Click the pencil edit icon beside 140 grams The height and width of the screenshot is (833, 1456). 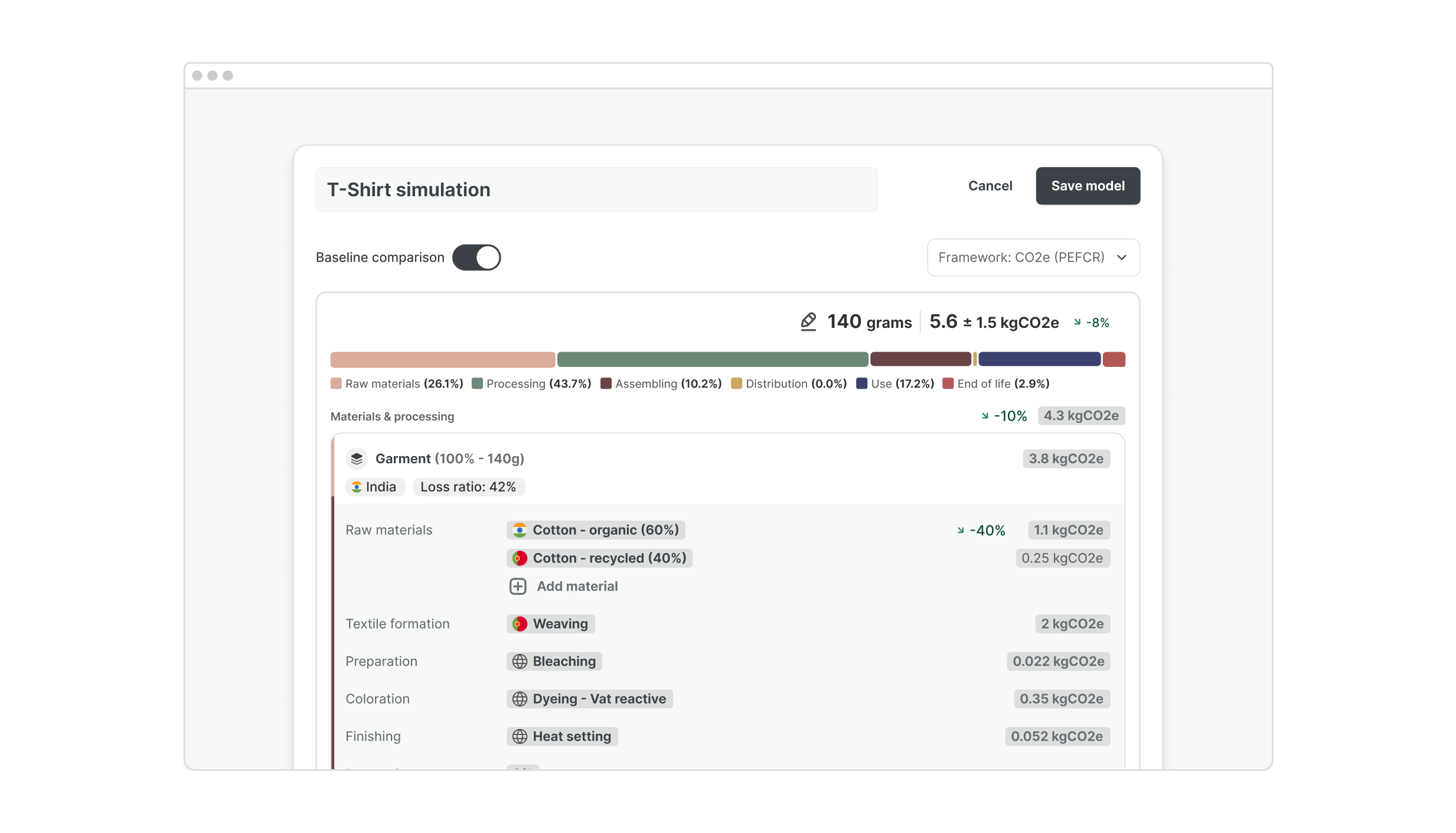point(808,322)
